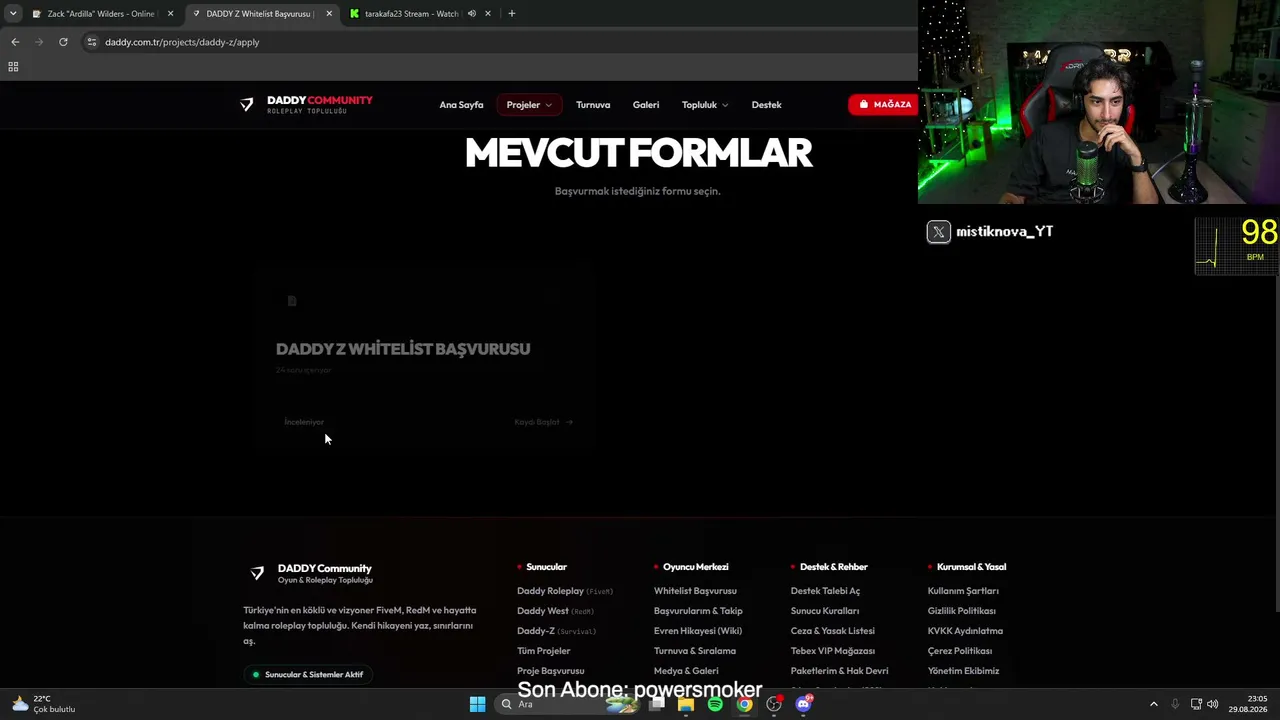Click Kaydı Başlat on the form card
This screenshot has width=1280, height=720.
point(544,422)
